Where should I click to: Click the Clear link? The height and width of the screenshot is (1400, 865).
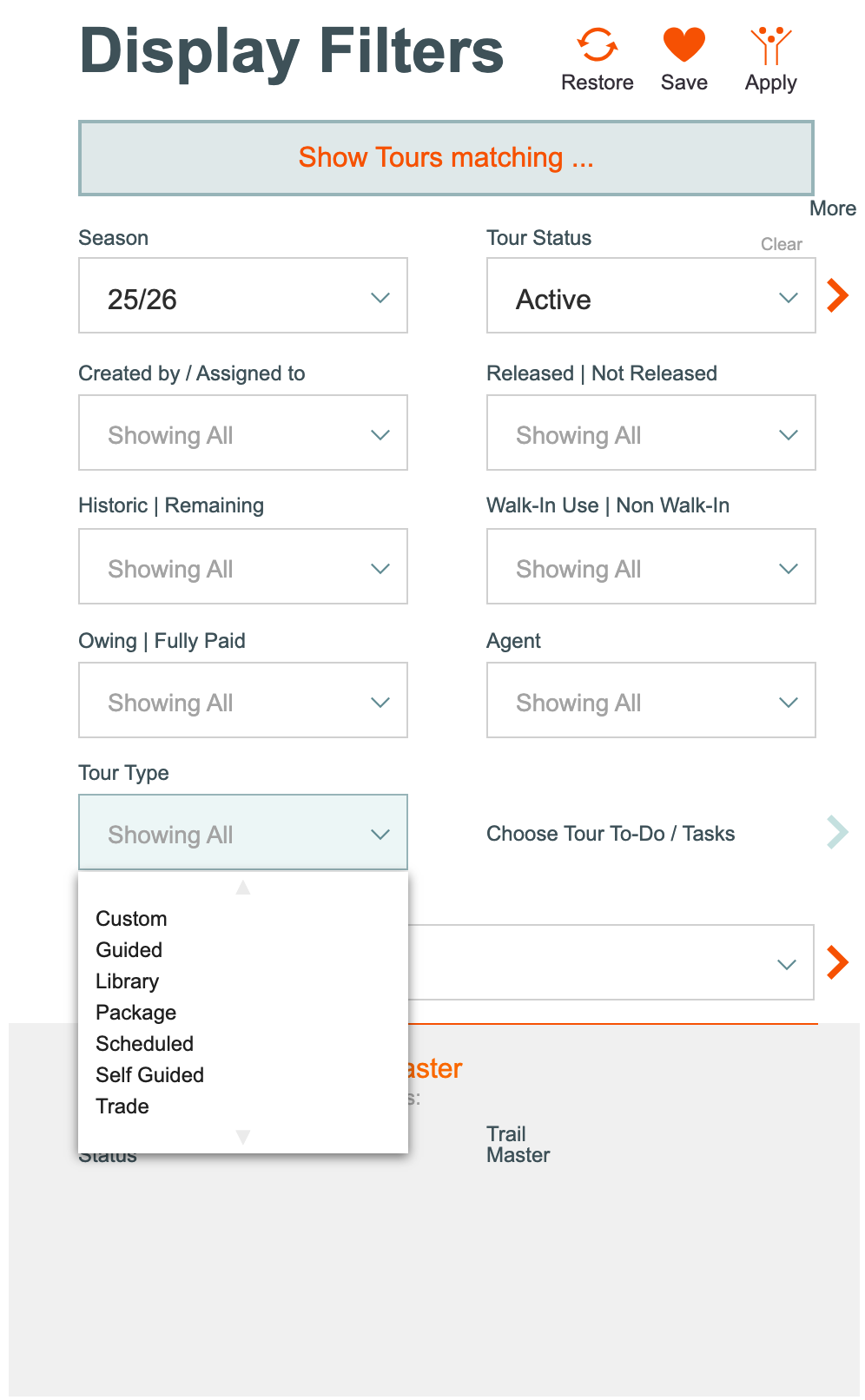[782, 244]
